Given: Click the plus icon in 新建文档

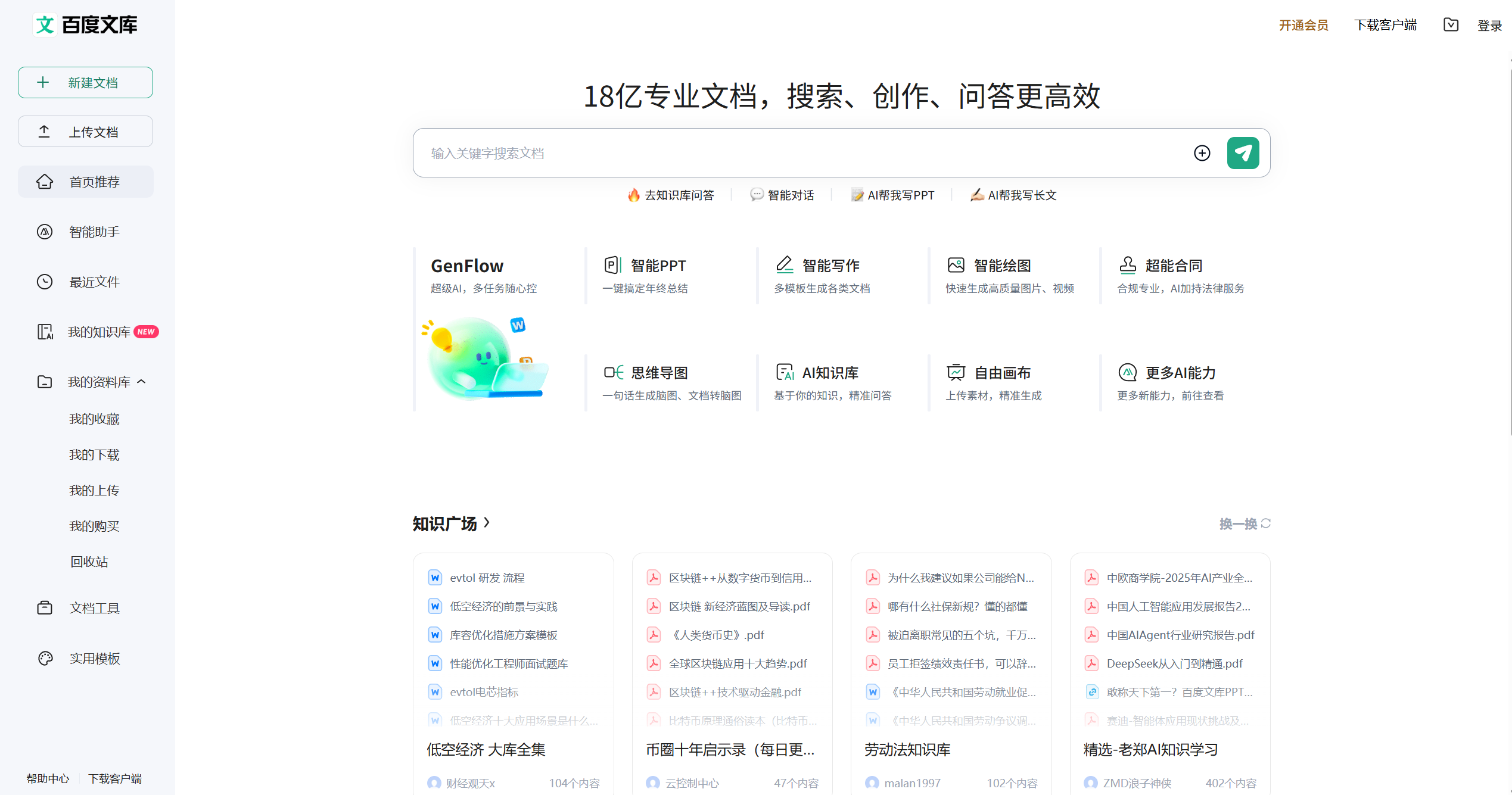Looking at the screenshot, I should click(43, 82).
